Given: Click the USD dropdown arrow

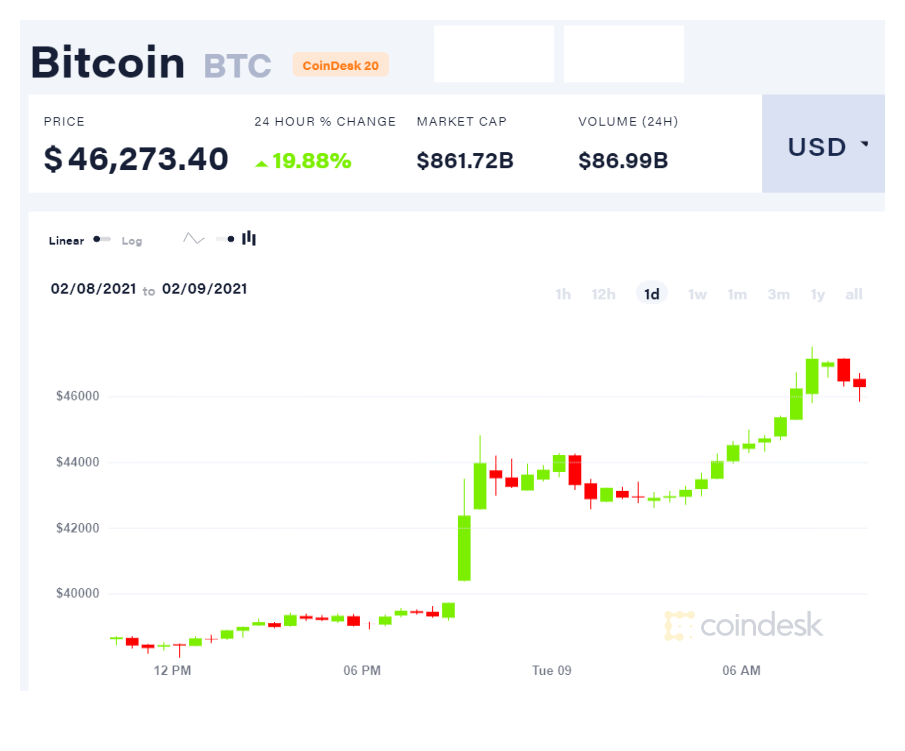Looking at the screenshot, I should 865,143.
